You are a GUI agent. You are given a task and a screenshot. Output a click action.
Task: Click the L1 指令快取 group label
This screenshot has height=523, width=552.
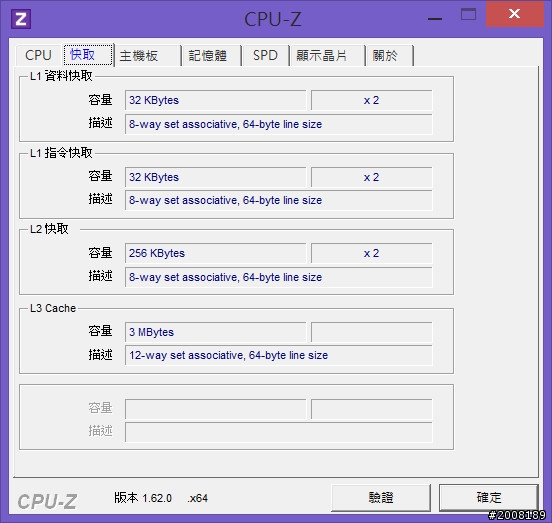(x=61, y=153)
